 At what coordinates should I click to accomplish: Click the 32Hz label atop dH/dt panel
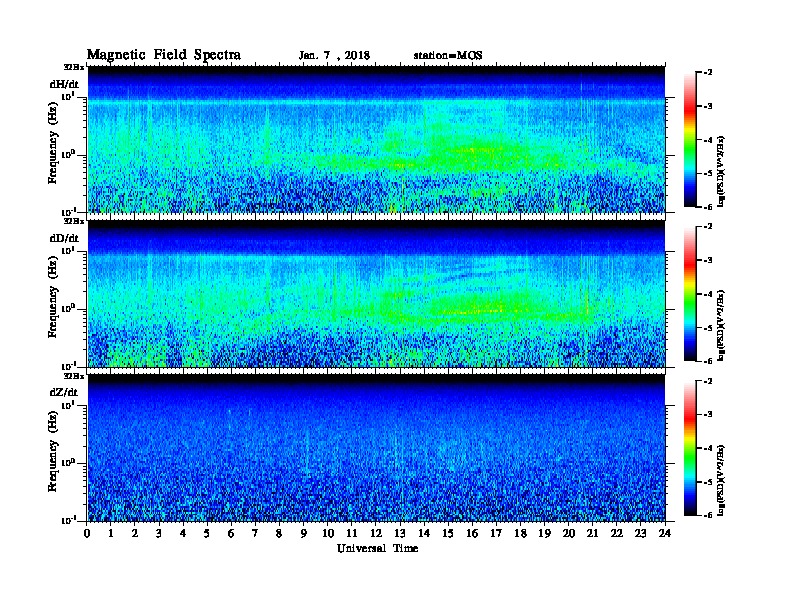click(73, 67)
